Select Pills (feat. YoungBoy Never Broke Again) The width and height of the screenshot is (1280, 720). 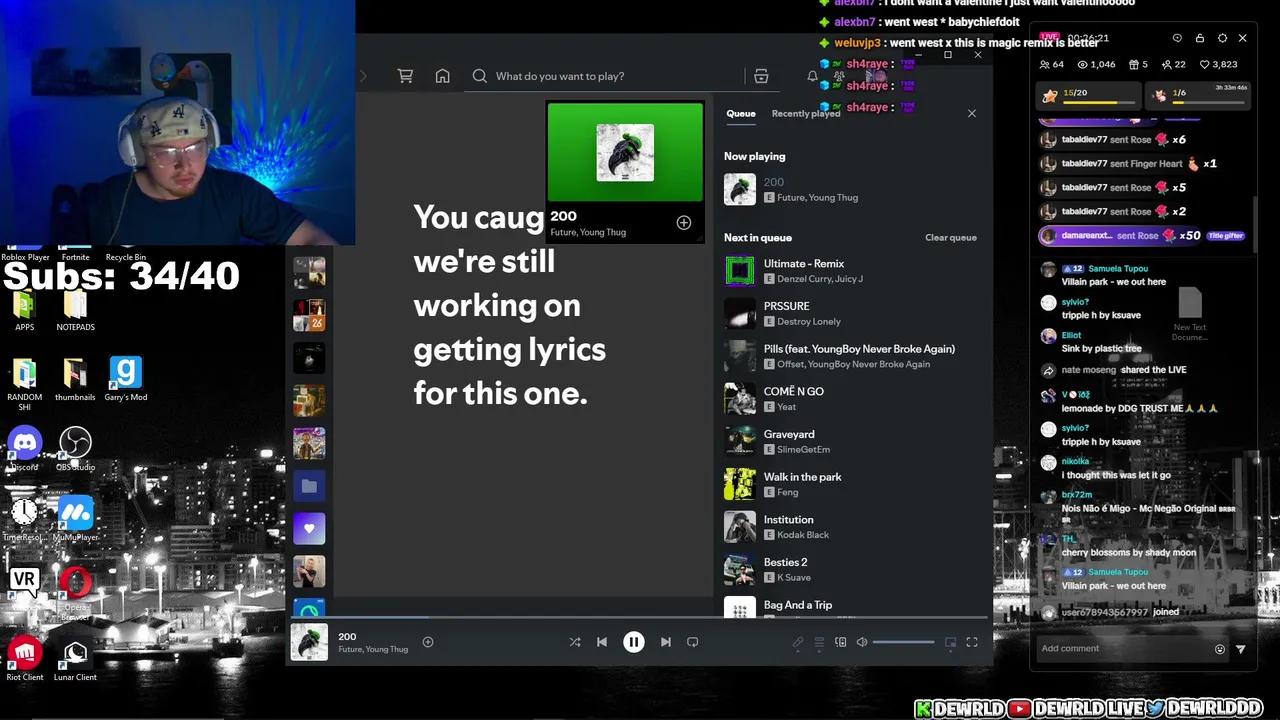(851, 356)
